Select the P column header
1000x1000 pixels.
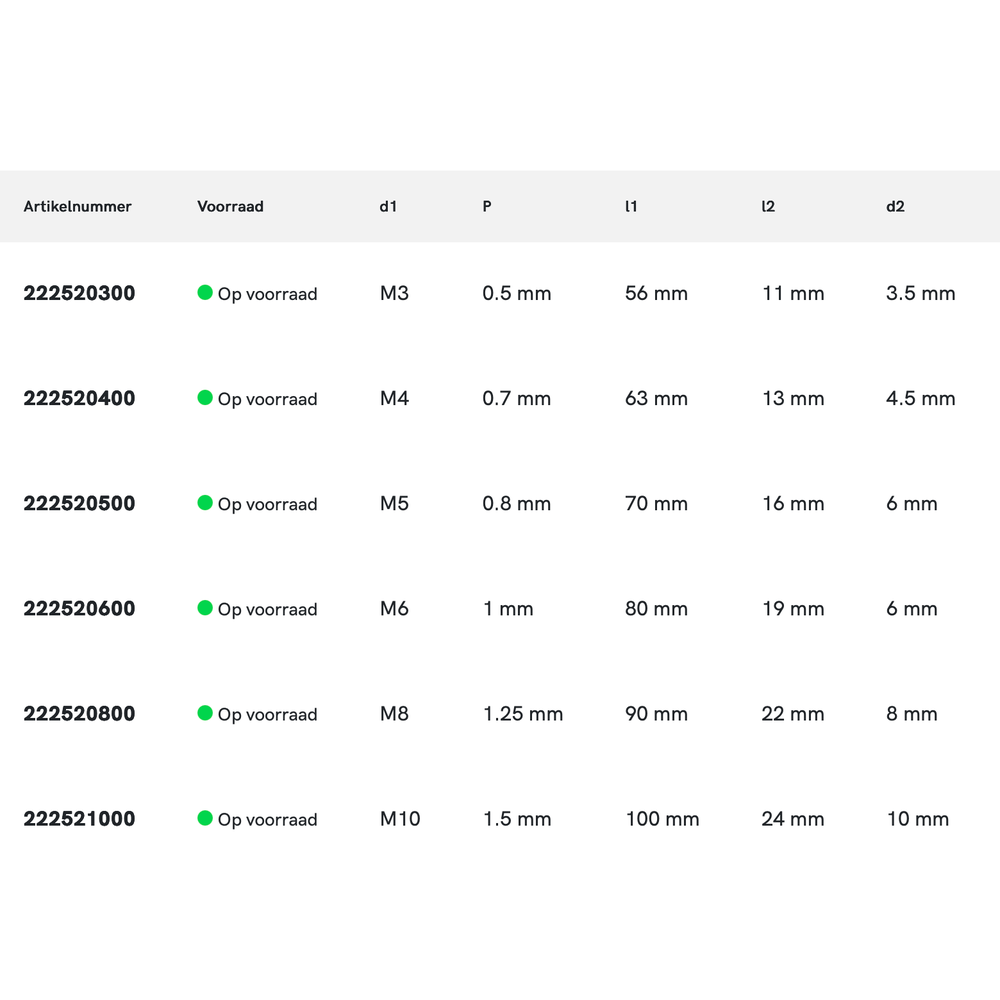coord(487,207)
